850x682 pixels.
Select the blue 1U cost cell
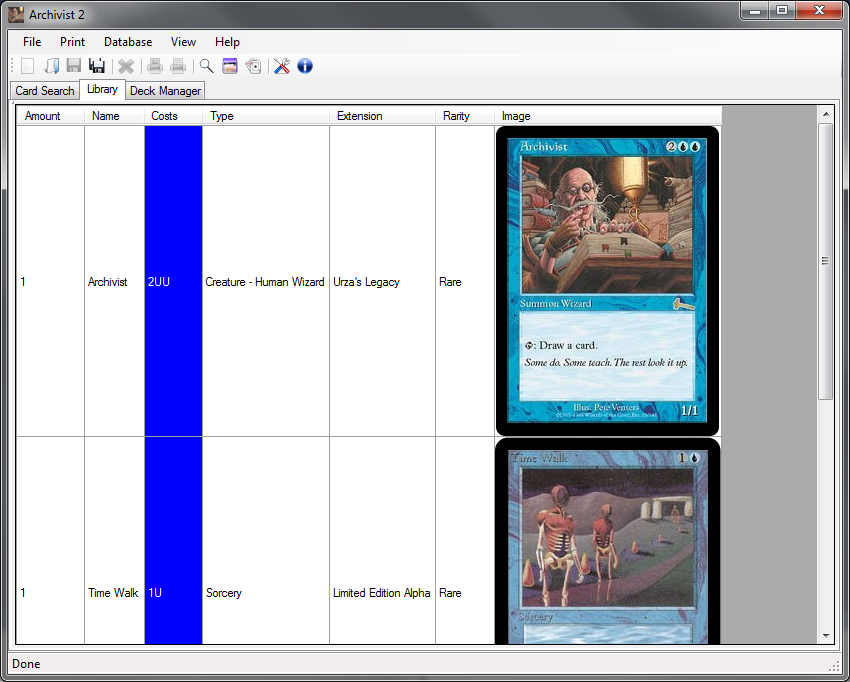(173, 541)
